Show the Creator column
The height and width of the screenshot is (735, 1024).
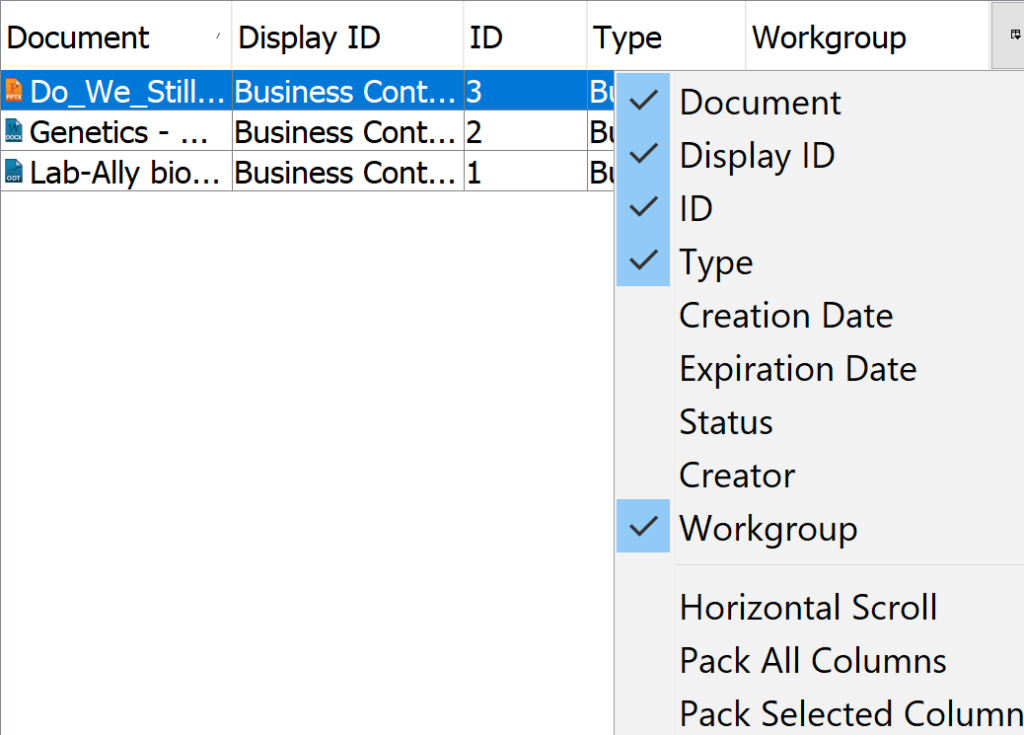(x=737, y=475)
